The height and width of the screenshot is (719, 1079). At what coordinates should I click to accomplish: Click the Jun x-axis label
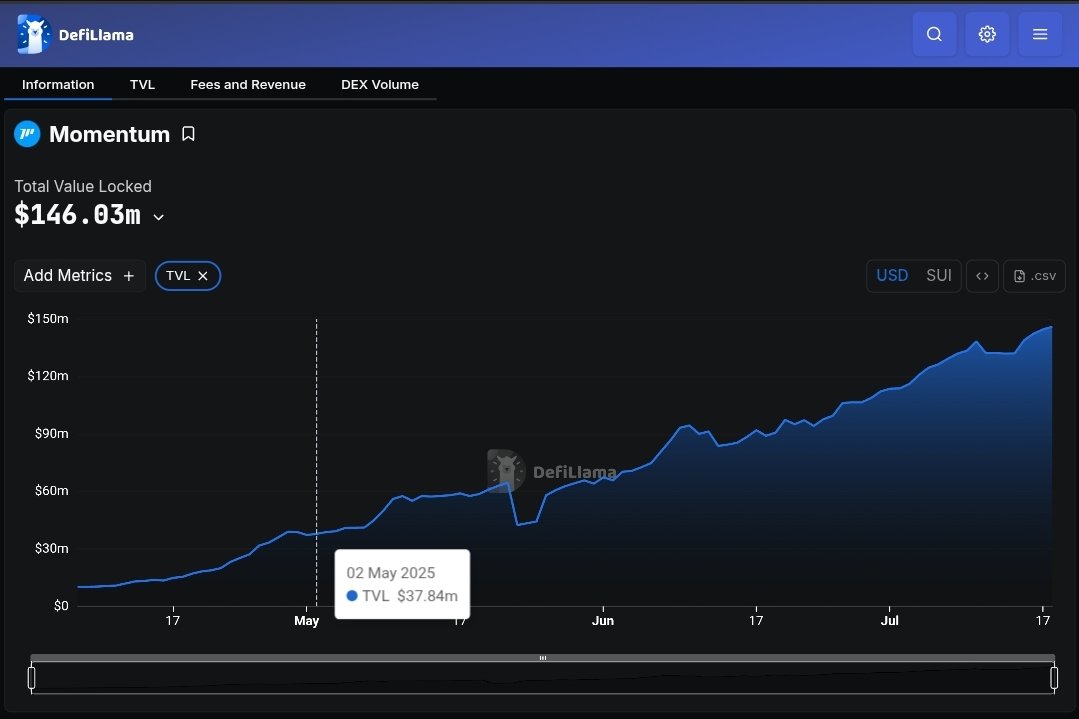603,621
